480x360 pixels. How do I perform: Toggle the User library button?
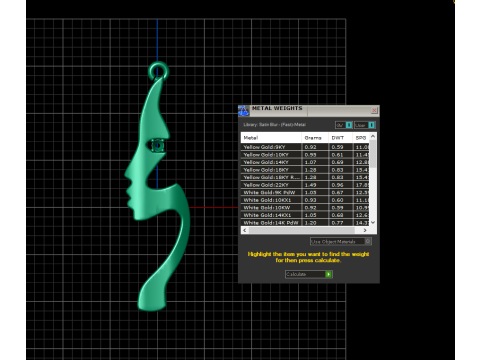click(365, 125)
